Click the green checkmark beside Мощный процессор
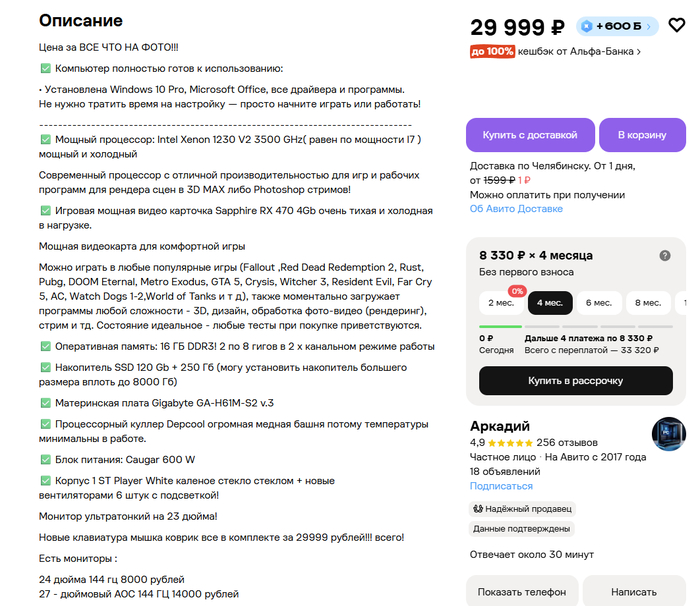The image size is (700, 606). [x=46, y=139]
